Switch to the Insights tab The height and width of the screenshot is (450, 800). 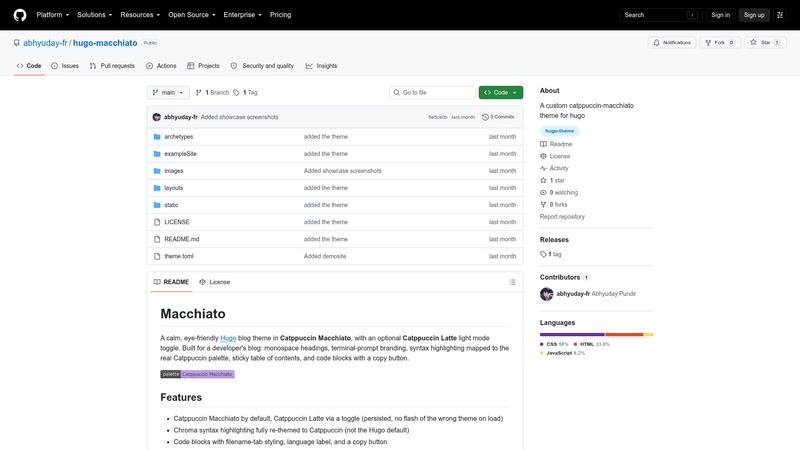click(x=321, y=66)
